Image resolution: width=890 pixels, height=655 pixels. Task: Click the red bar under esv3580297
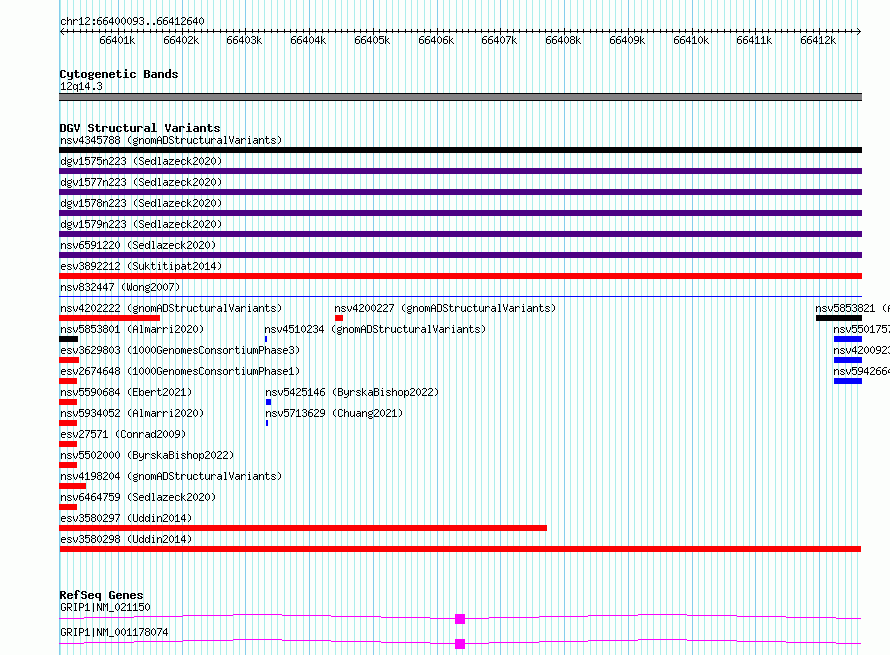pos(303,528)
